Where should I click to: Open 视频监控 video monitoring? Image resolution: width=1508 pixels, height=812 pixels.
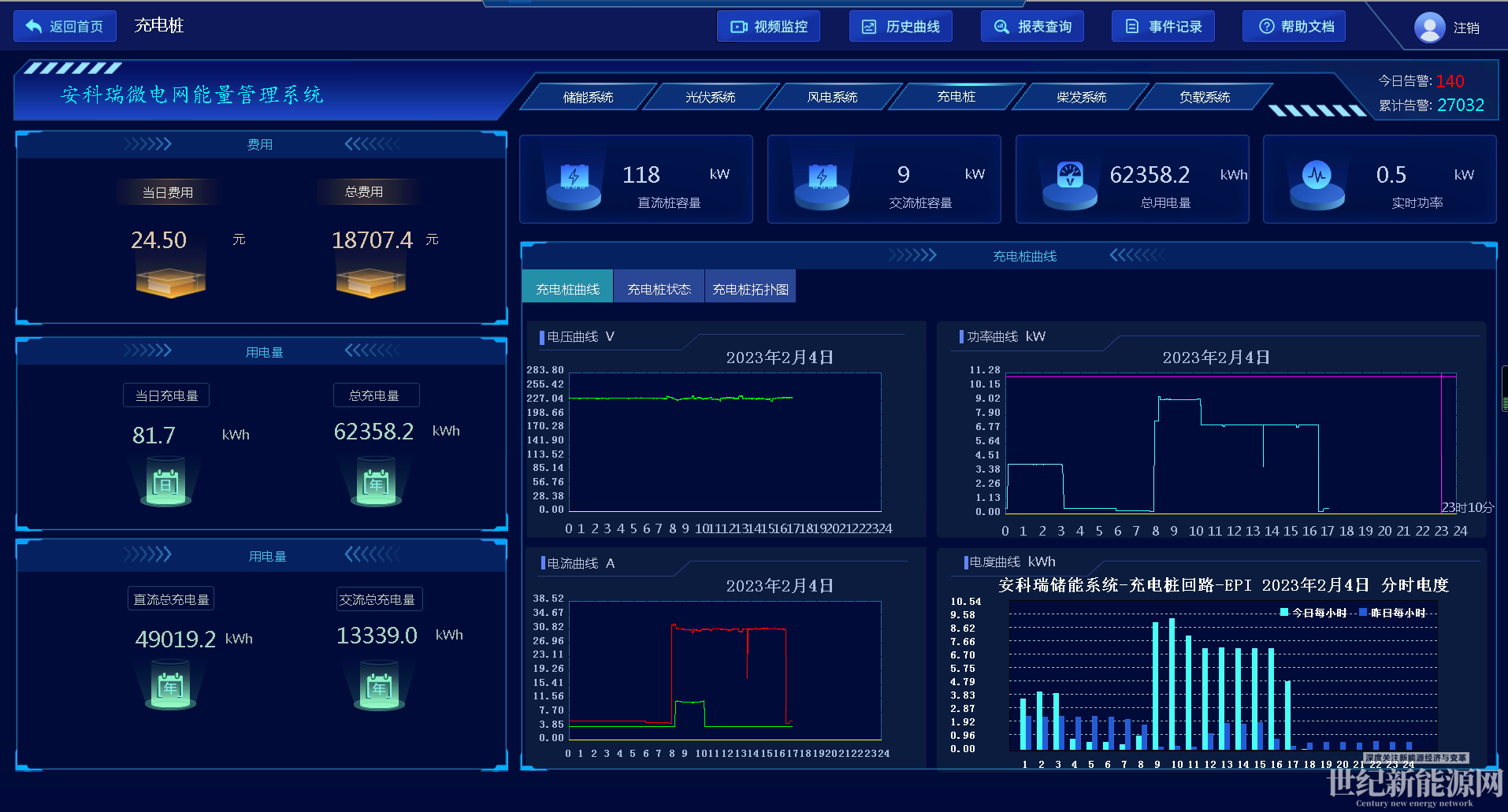click(x=768, y=26)
